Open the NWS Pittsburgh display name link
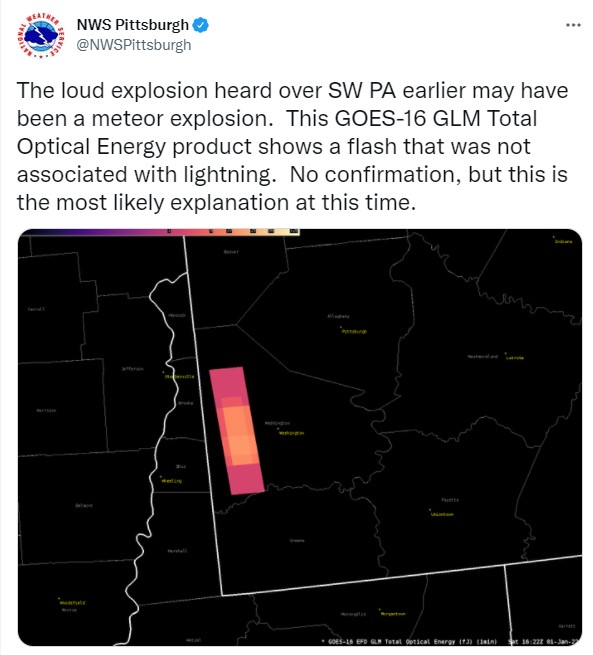 coord(133,25)
